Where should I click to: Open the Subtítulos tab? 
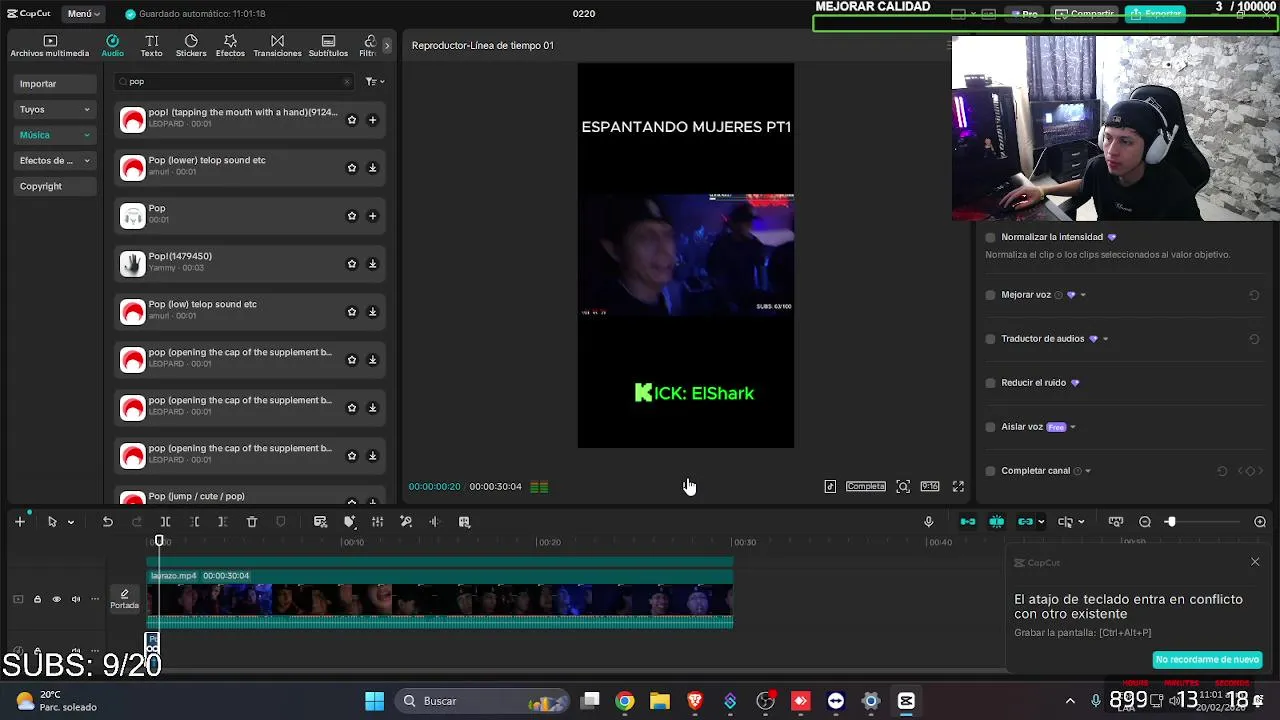coord(328,46)
